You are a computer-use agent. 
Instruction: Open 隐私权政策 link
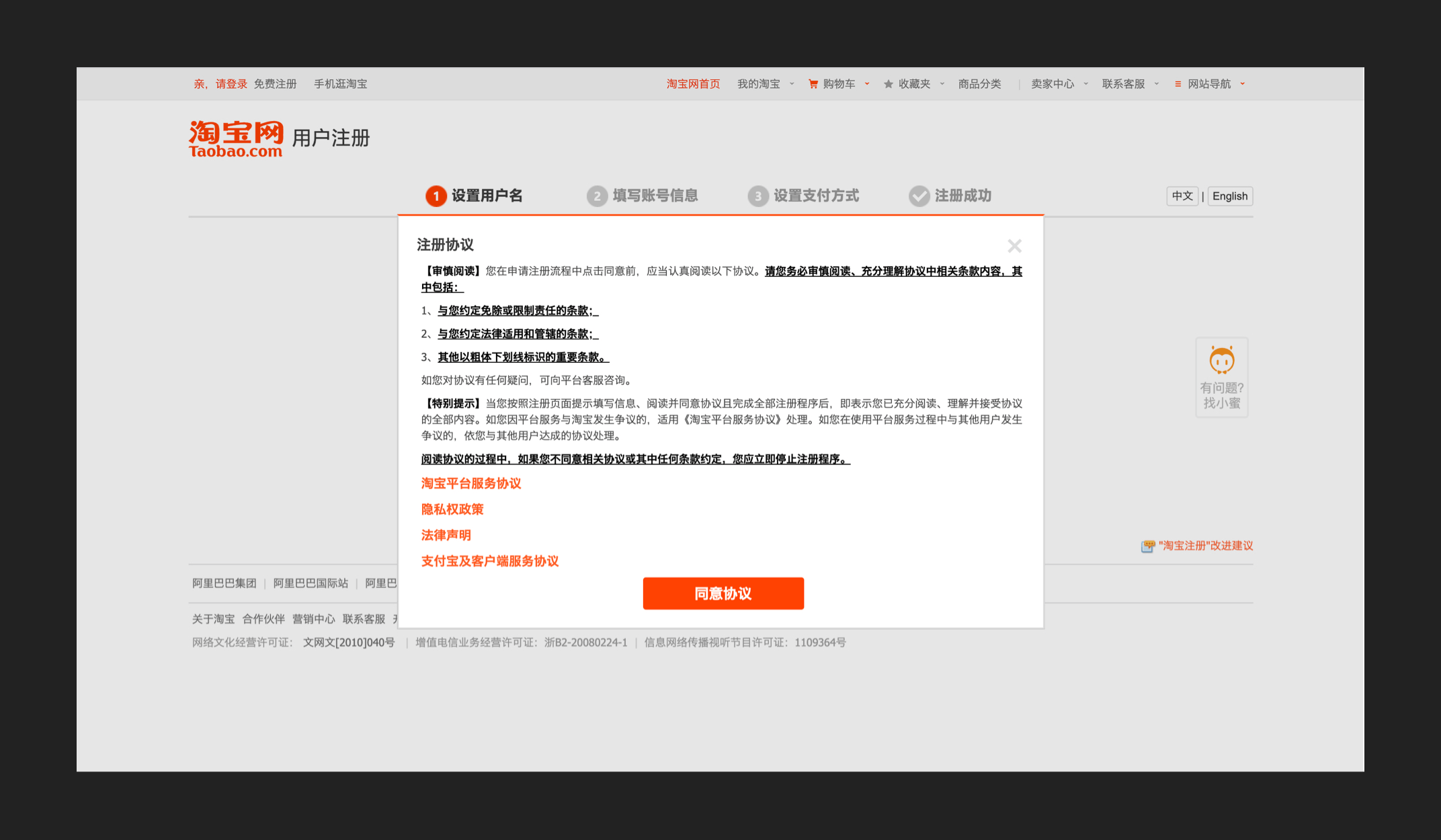tap(452, 509)
